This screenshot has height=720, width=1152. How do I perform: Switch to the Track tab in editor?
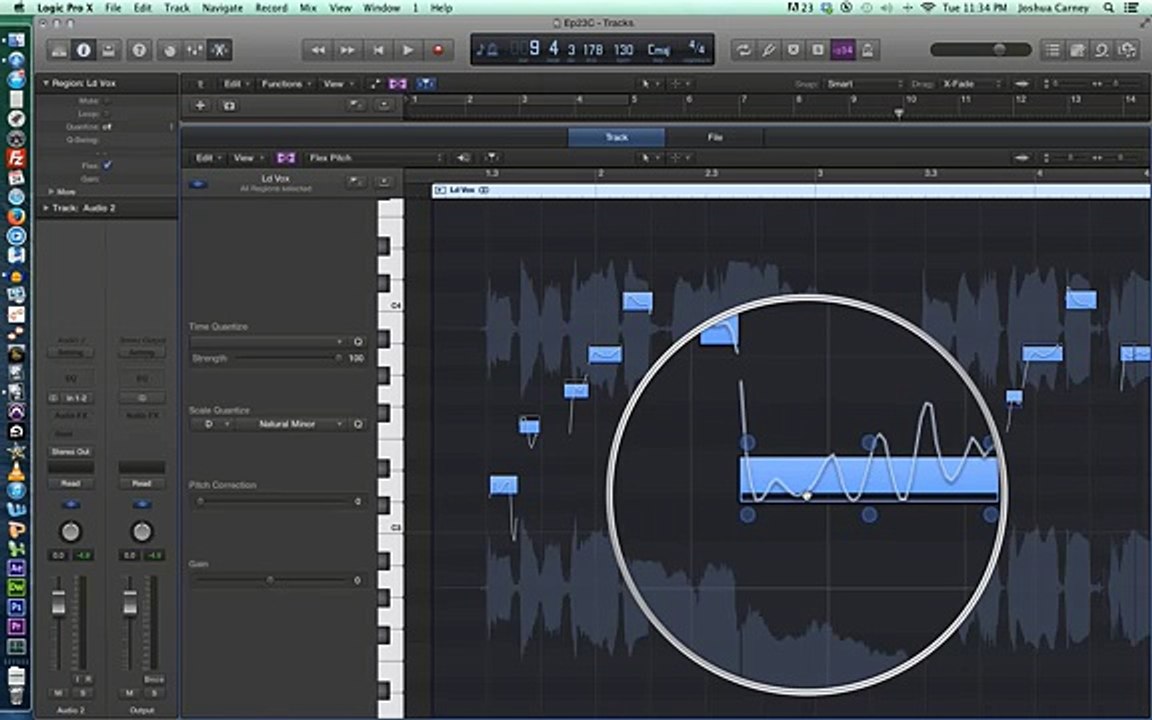click(x=616, y=137)
